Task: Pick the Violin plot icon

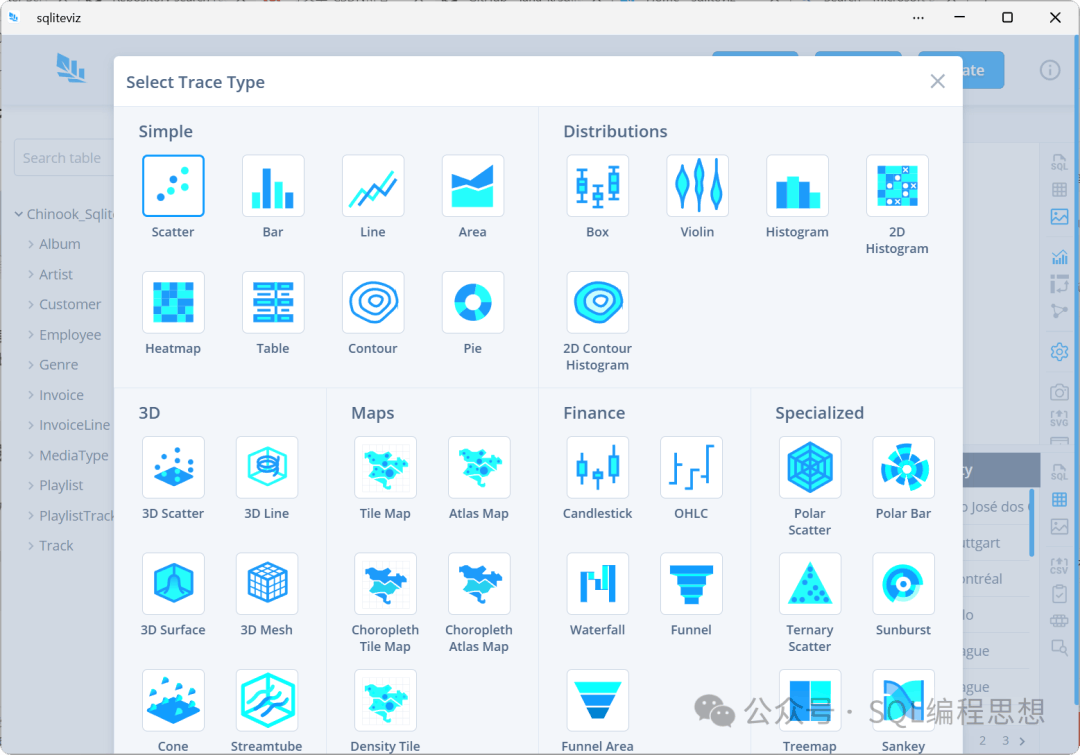Action: 697,186
